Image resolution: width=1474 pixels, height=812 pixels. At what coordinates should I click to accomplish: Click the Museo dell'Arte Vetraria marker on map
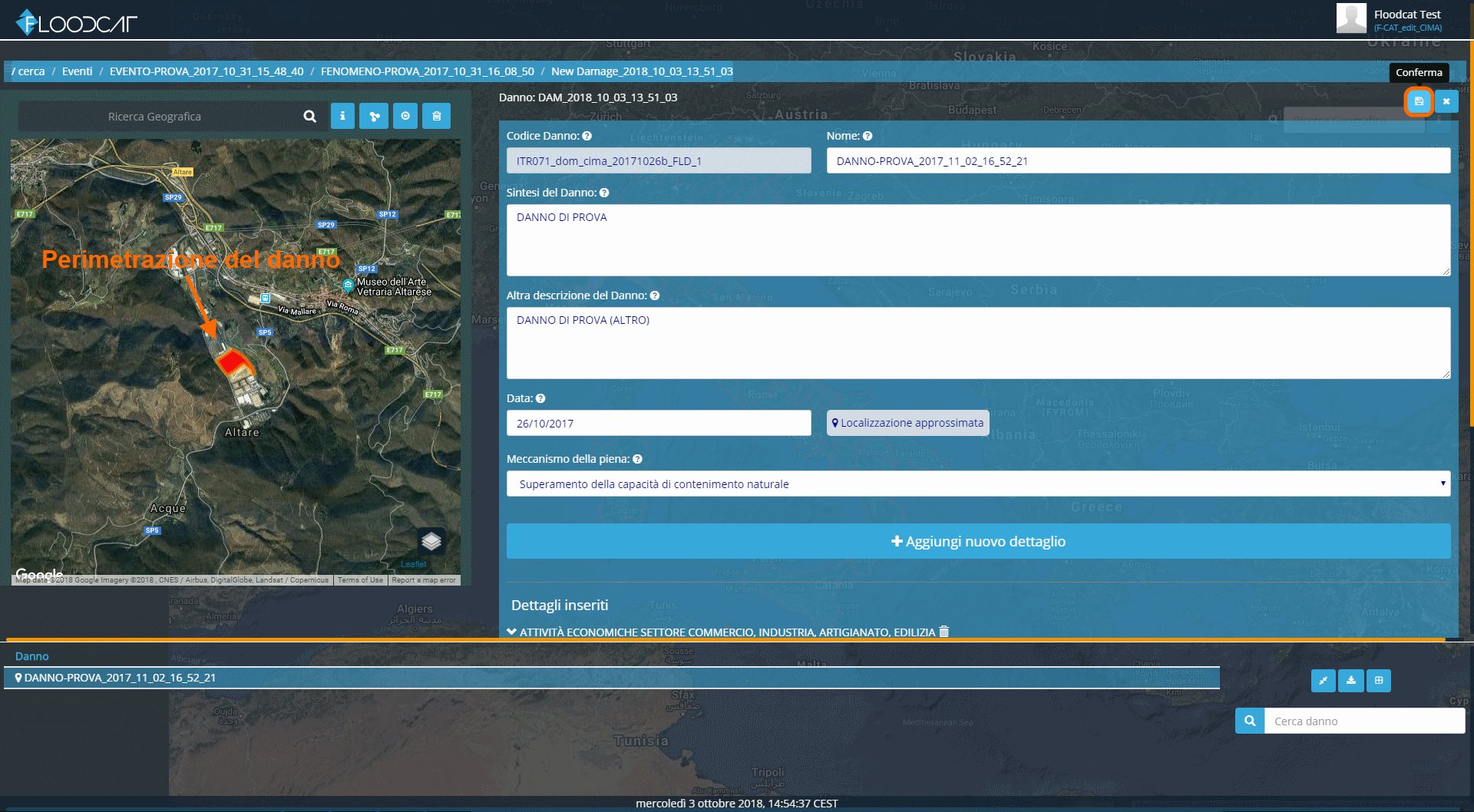(x=349, y=285)
